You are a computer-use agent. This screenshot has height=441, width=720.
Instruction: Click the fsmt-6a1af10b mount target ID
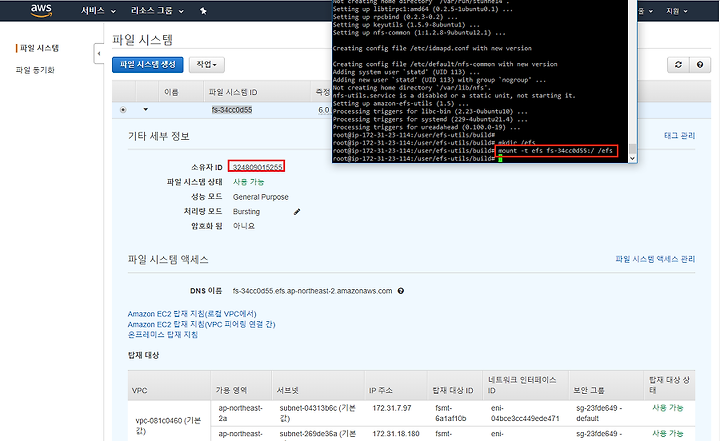(450, 413)
